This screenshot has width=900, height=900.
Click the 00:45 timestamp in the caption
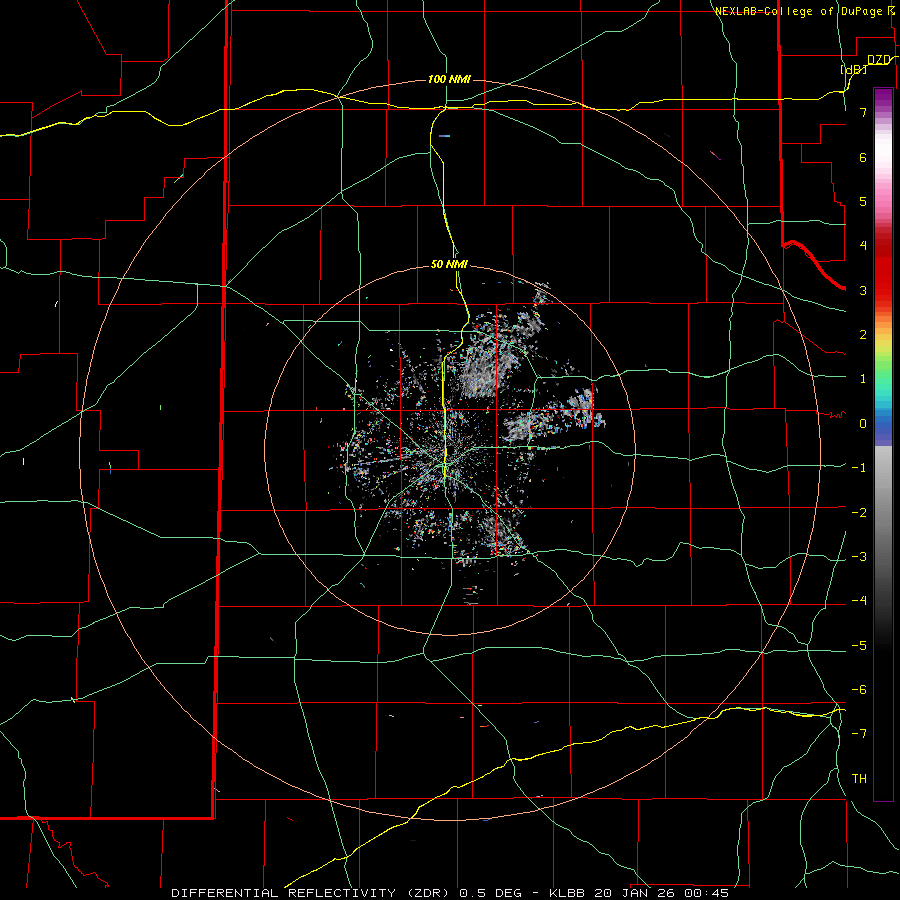click(x=708, y=893)
